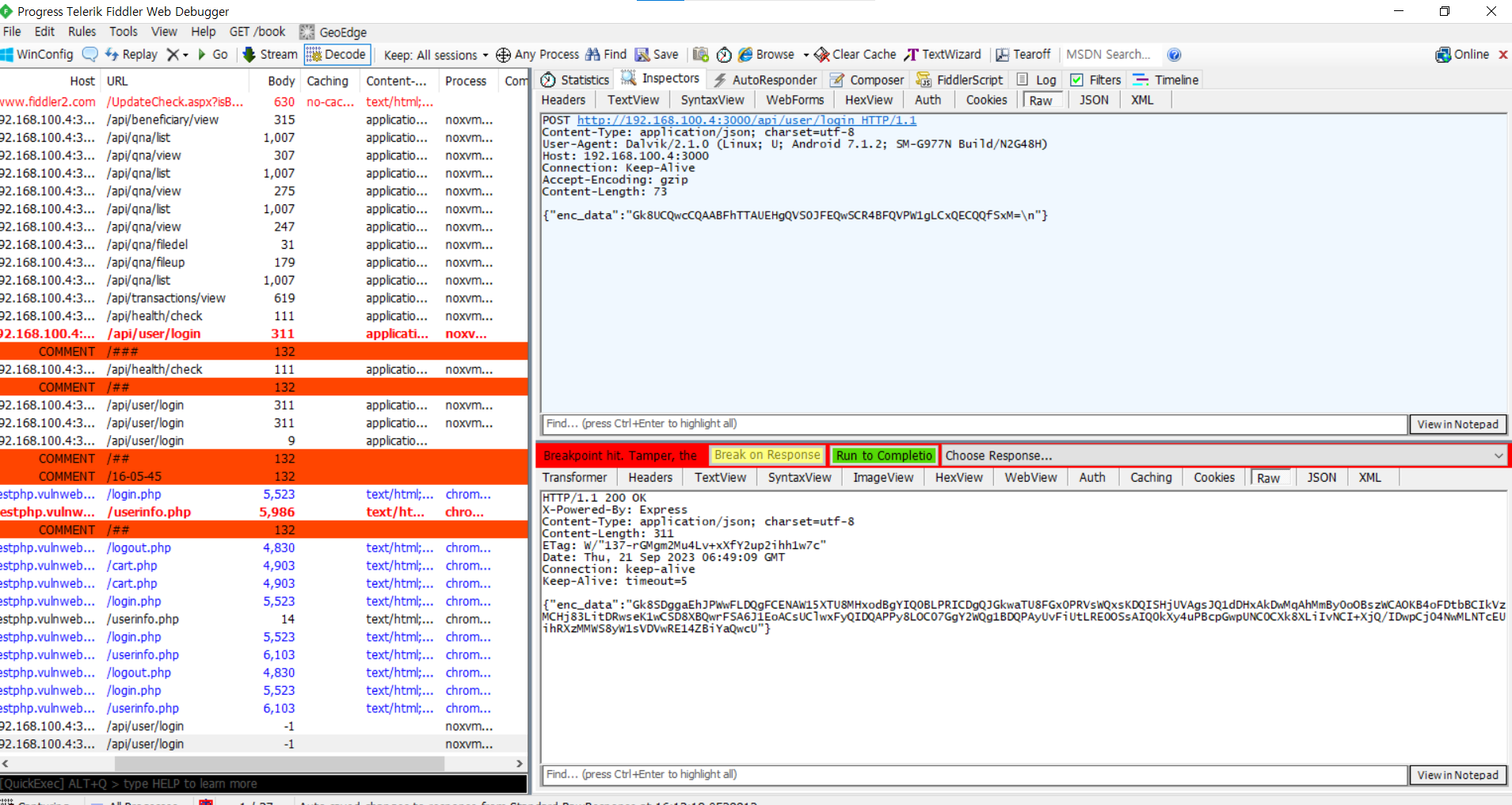The width and height of the screenshot is (1512, 805).
Task: Toggle the Filters checkbox
Action: pyautogui.click(x=1076, y=80)
